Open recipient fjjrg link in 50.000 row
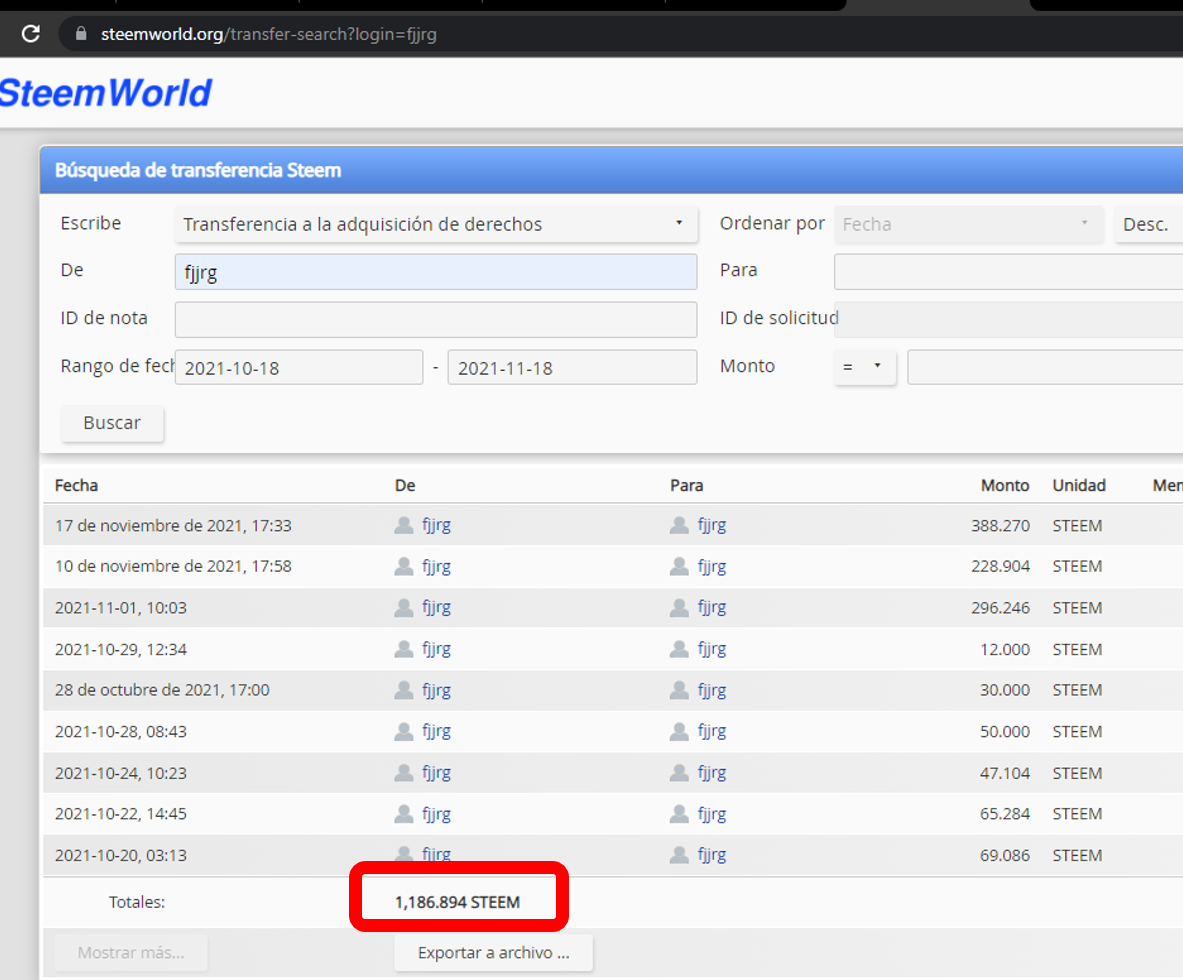Viewport: 1183px width, 980px height. [x=711, y=732]
